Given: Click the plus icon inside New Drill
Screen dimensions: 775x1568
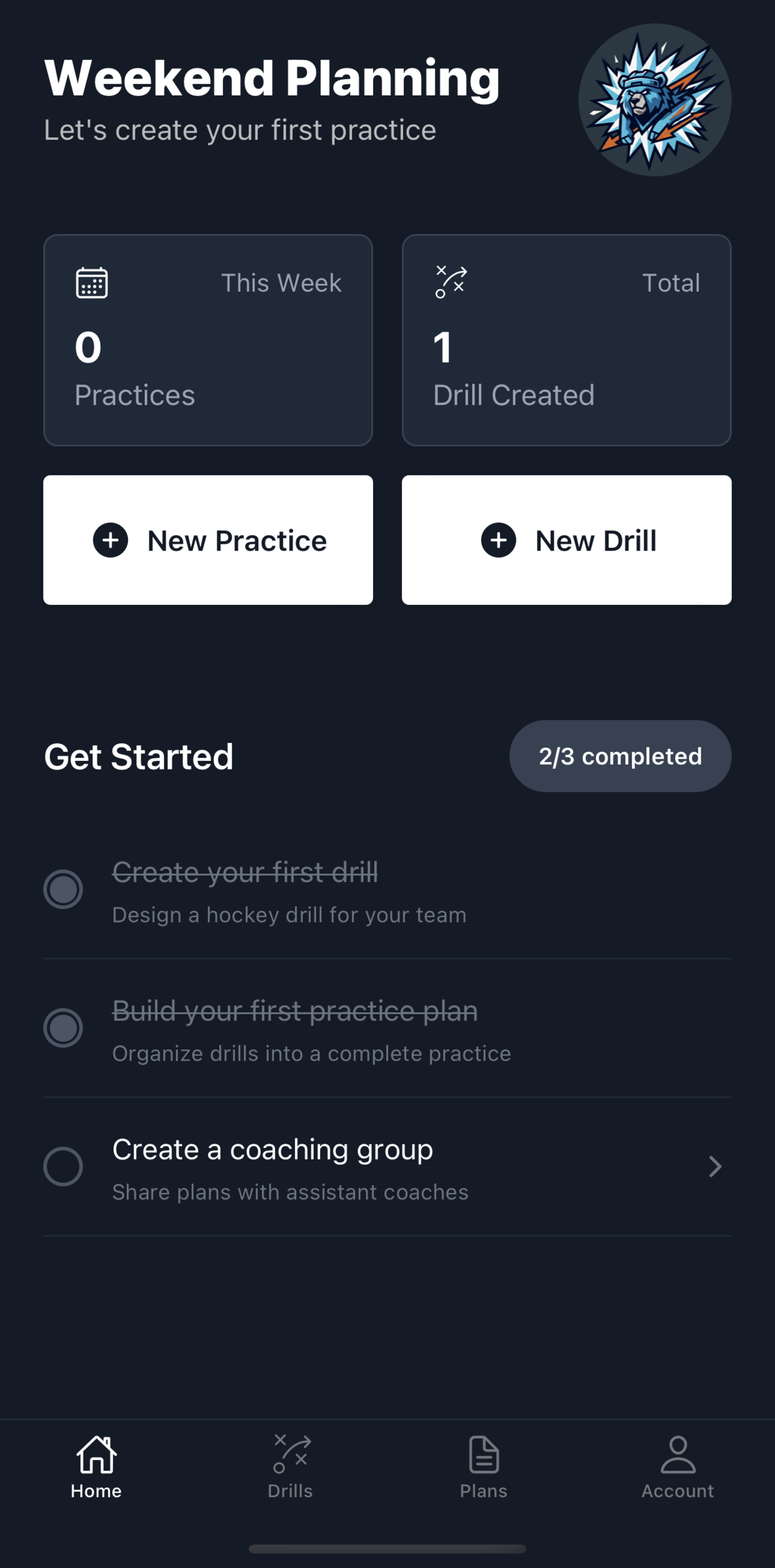Looking at the screenshot, I should (x=497, y=540).
